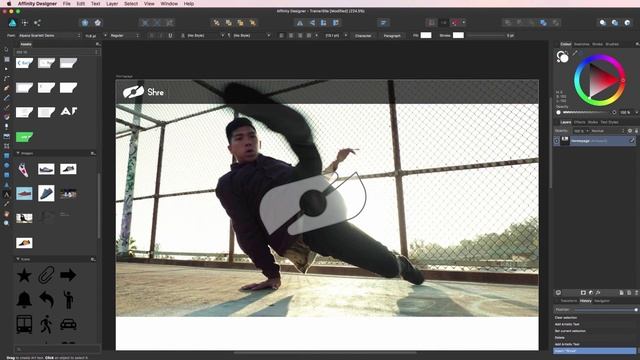Screen dimensions: 640x360
Task: Click the right arrow icon asset
Action: (x=68, y=275)
